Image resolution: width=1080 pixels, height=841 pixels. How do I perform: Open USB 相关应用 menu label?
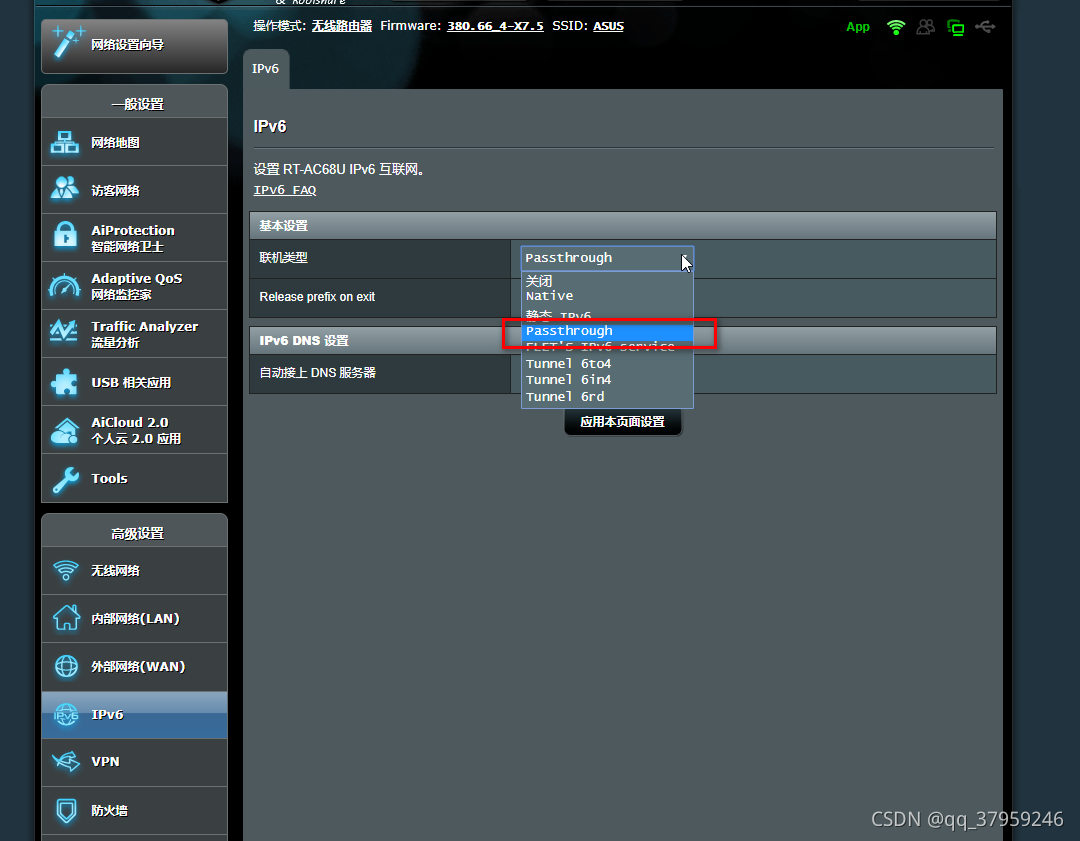[x=131, y=382]
